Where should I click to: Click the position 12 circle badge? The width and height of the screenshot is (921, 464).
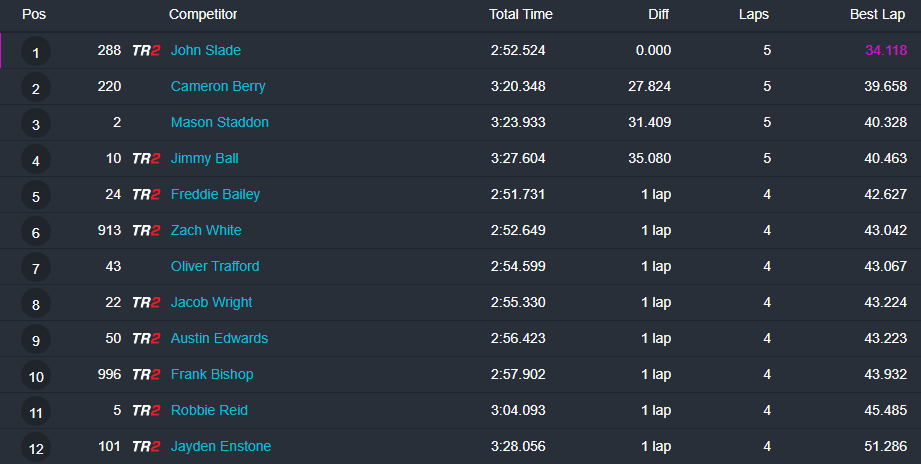coord(36,448)
